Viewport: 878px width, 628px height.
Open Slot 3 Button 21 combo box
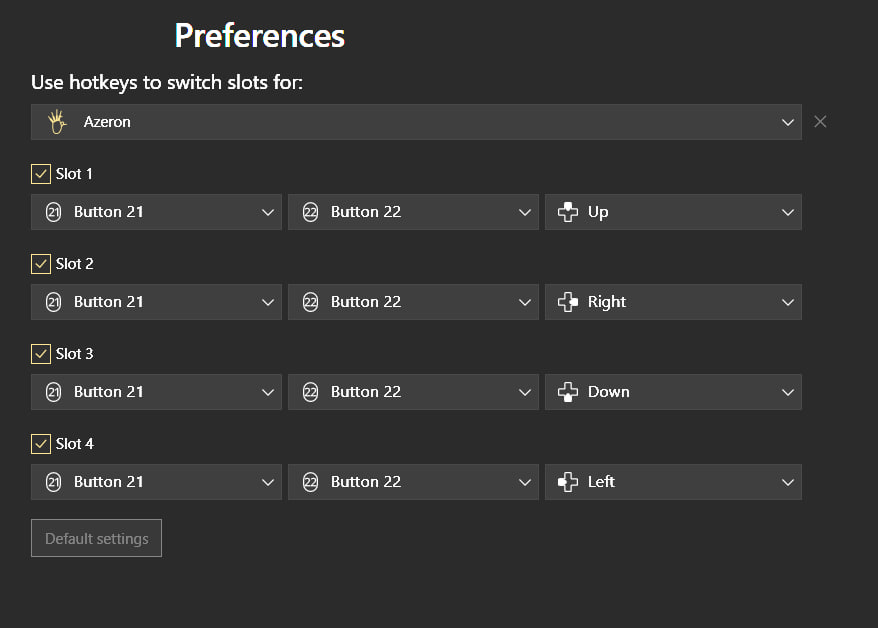pos(156,392)
